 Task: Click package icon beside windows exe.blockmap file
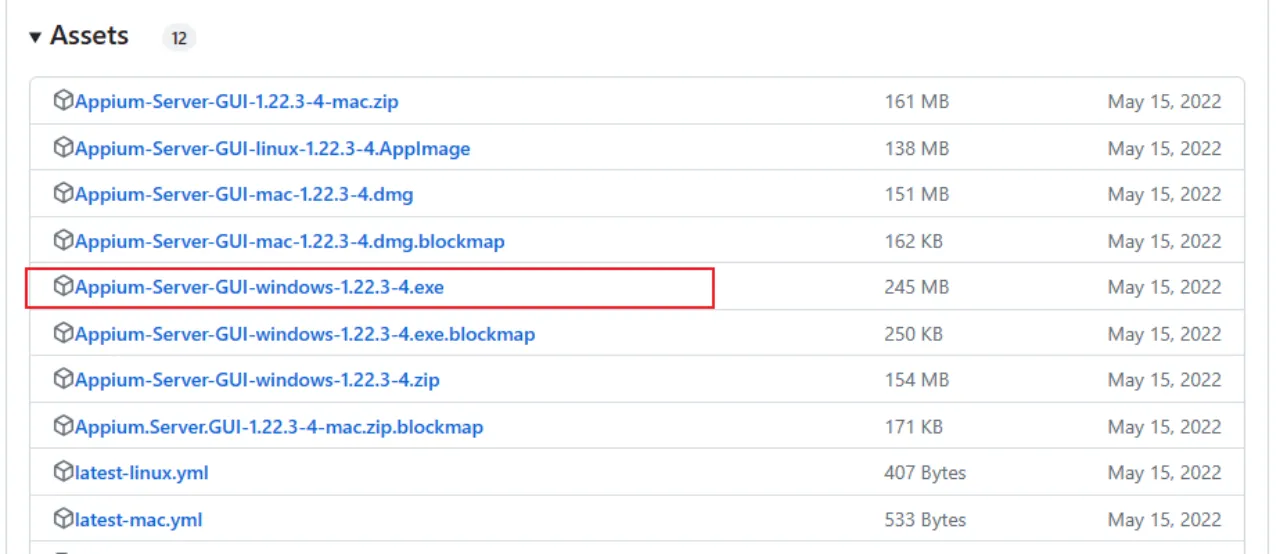63,334
